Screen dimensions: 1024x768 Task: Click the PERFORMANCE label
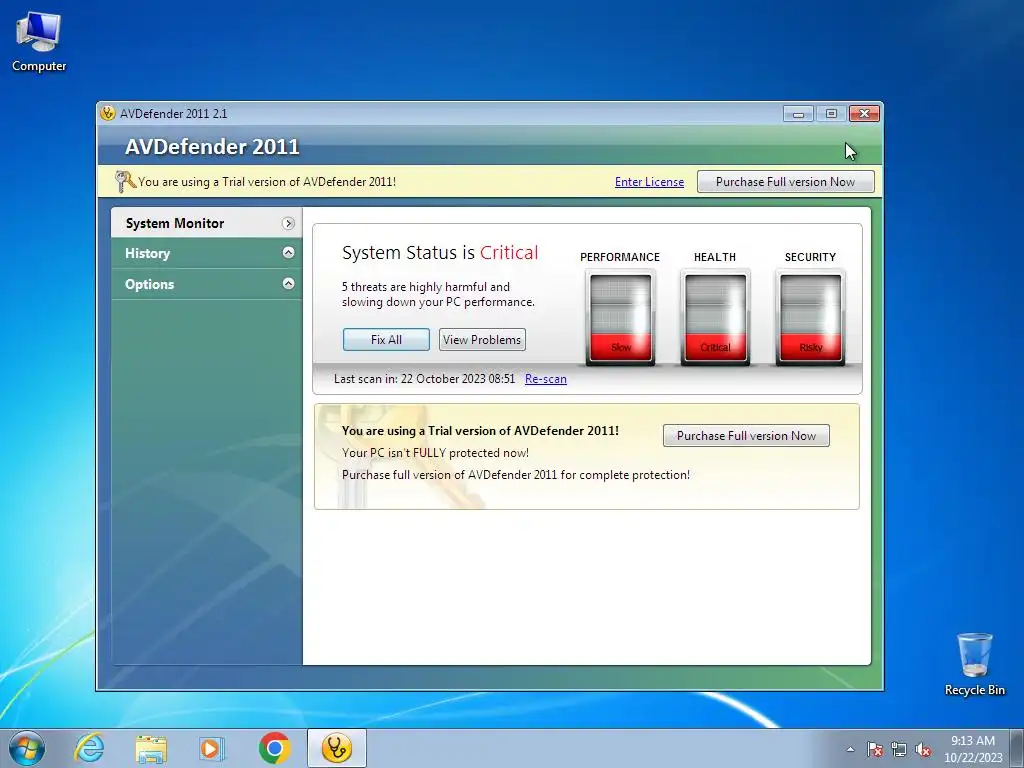click(x=620, y=257)
